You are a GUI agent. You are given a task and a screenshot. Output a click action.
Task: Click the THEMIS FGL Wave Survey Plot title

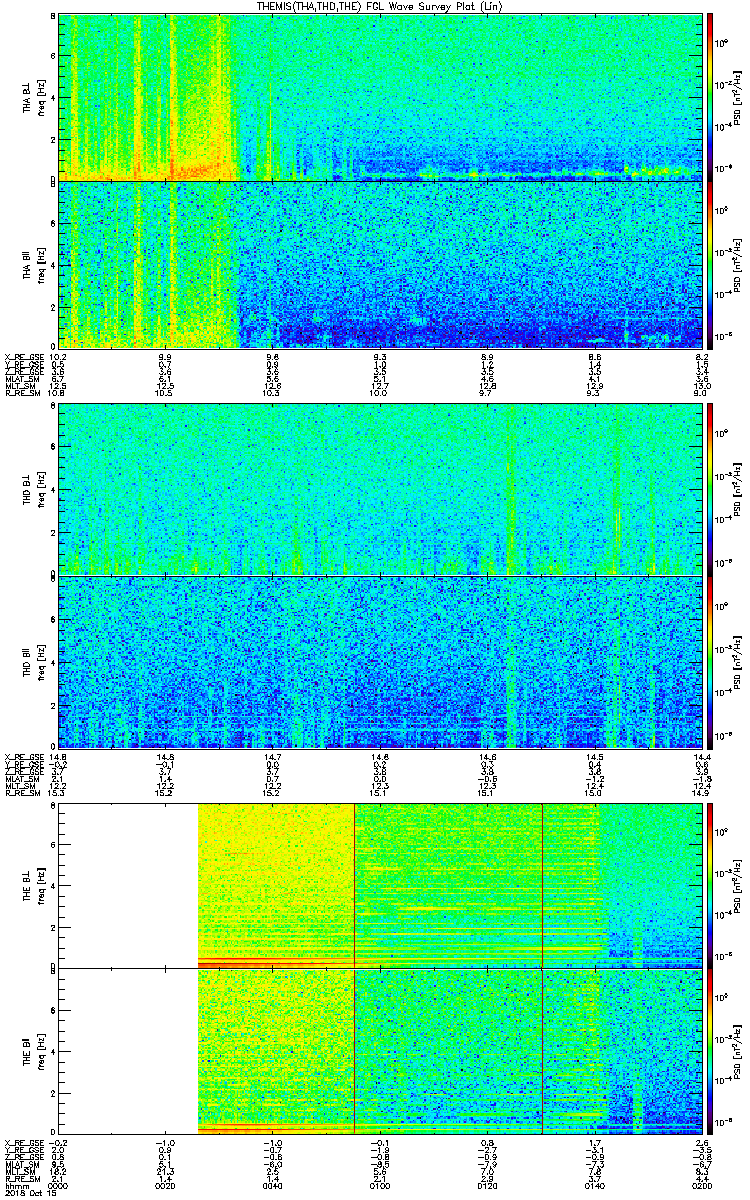coord(379,6)
